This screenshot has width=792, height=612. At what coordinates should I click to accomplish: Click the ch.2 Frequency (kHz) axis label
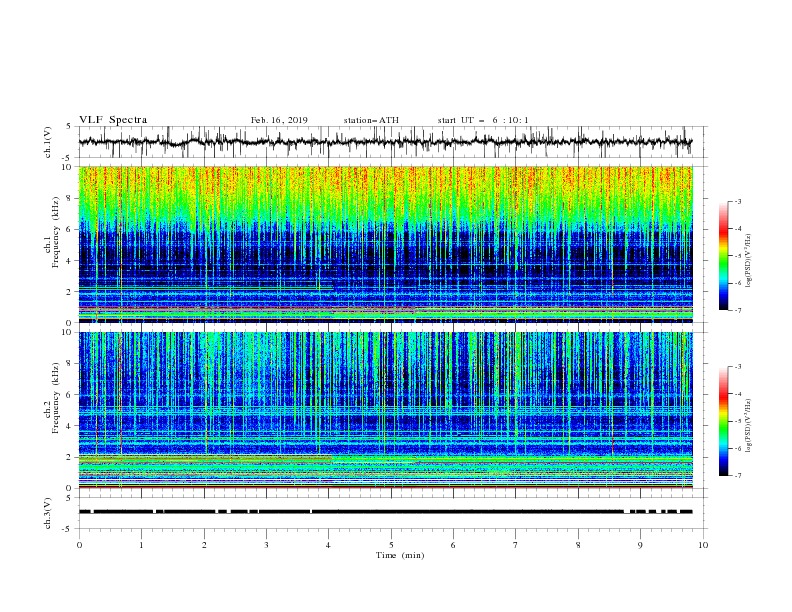click(x=53, y=398)
